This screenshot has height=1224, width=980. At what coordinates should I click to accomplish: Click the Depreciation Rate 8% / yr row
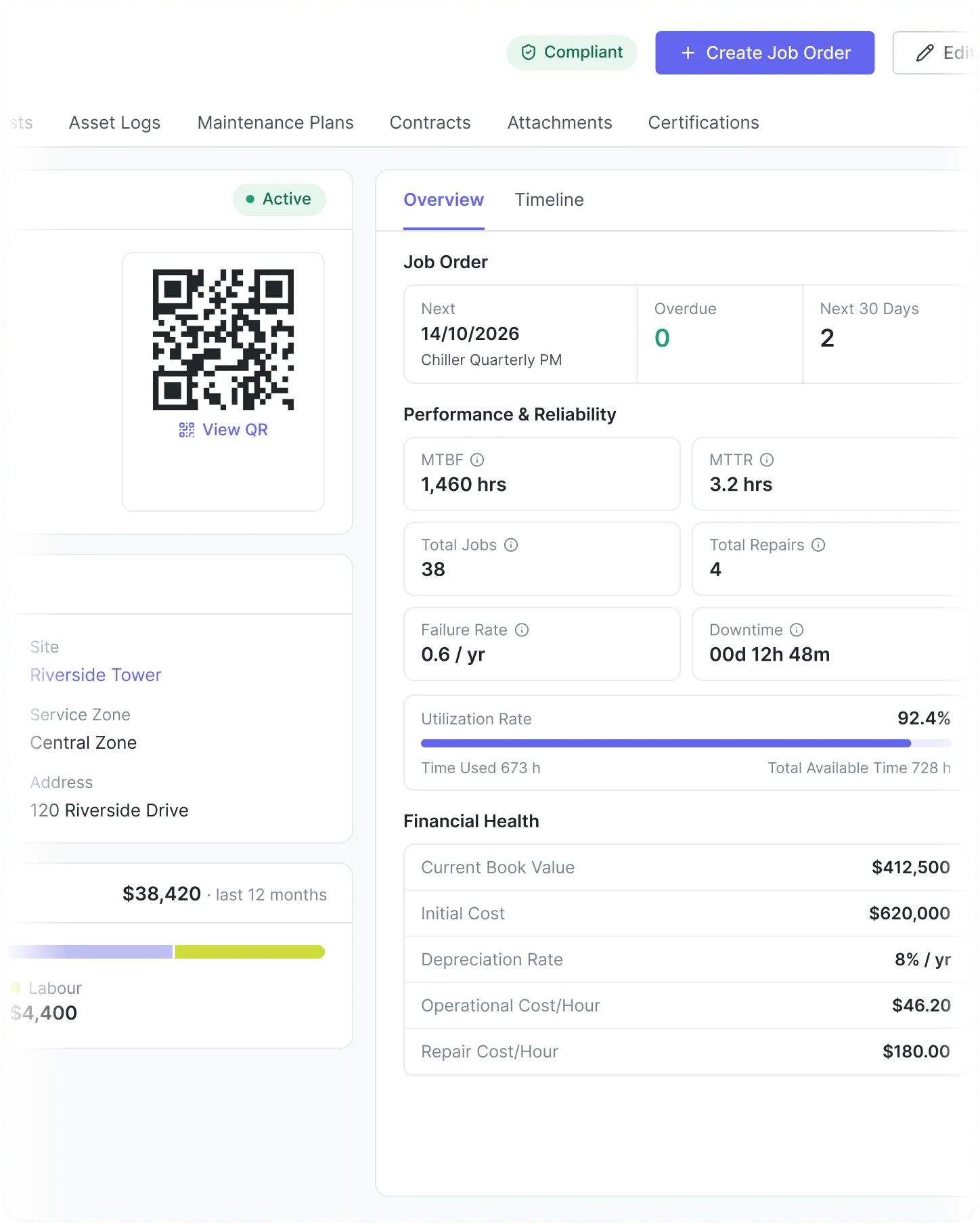[685, 959]
